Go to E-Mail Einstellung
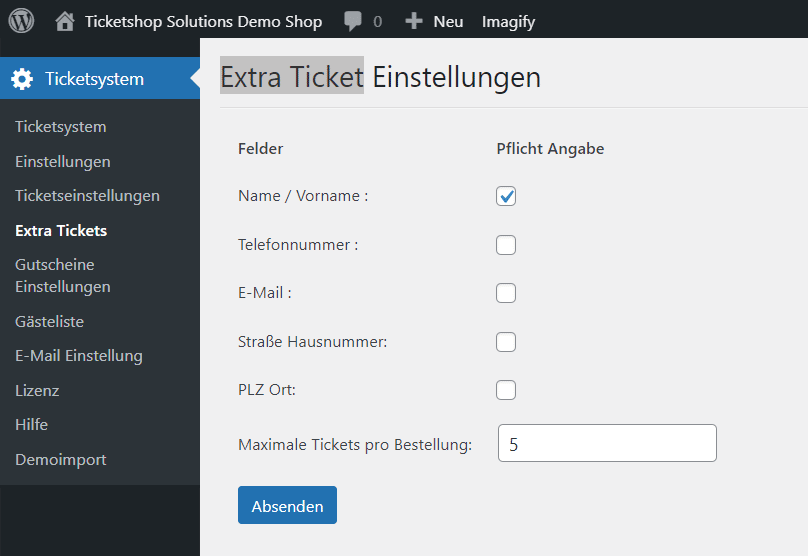The height and width of the screenshot is (556, 808). pos(79,356)
